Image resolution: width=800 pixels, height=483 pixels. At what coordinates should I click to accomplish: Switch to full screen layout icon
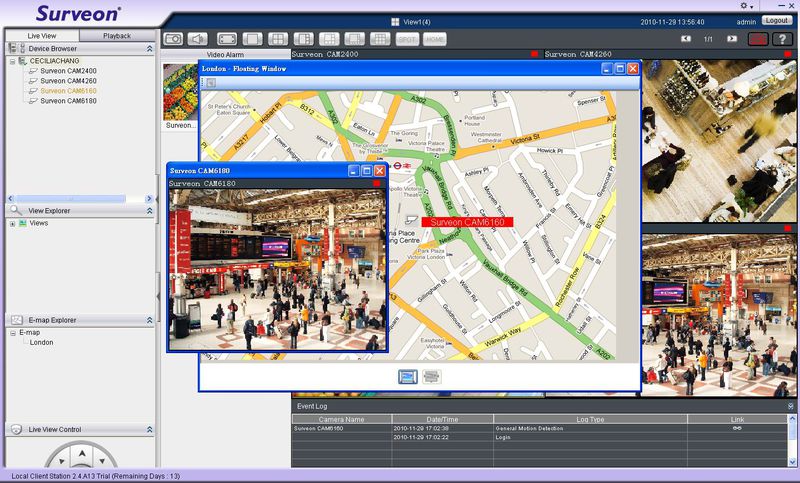[x=227, y=39]
